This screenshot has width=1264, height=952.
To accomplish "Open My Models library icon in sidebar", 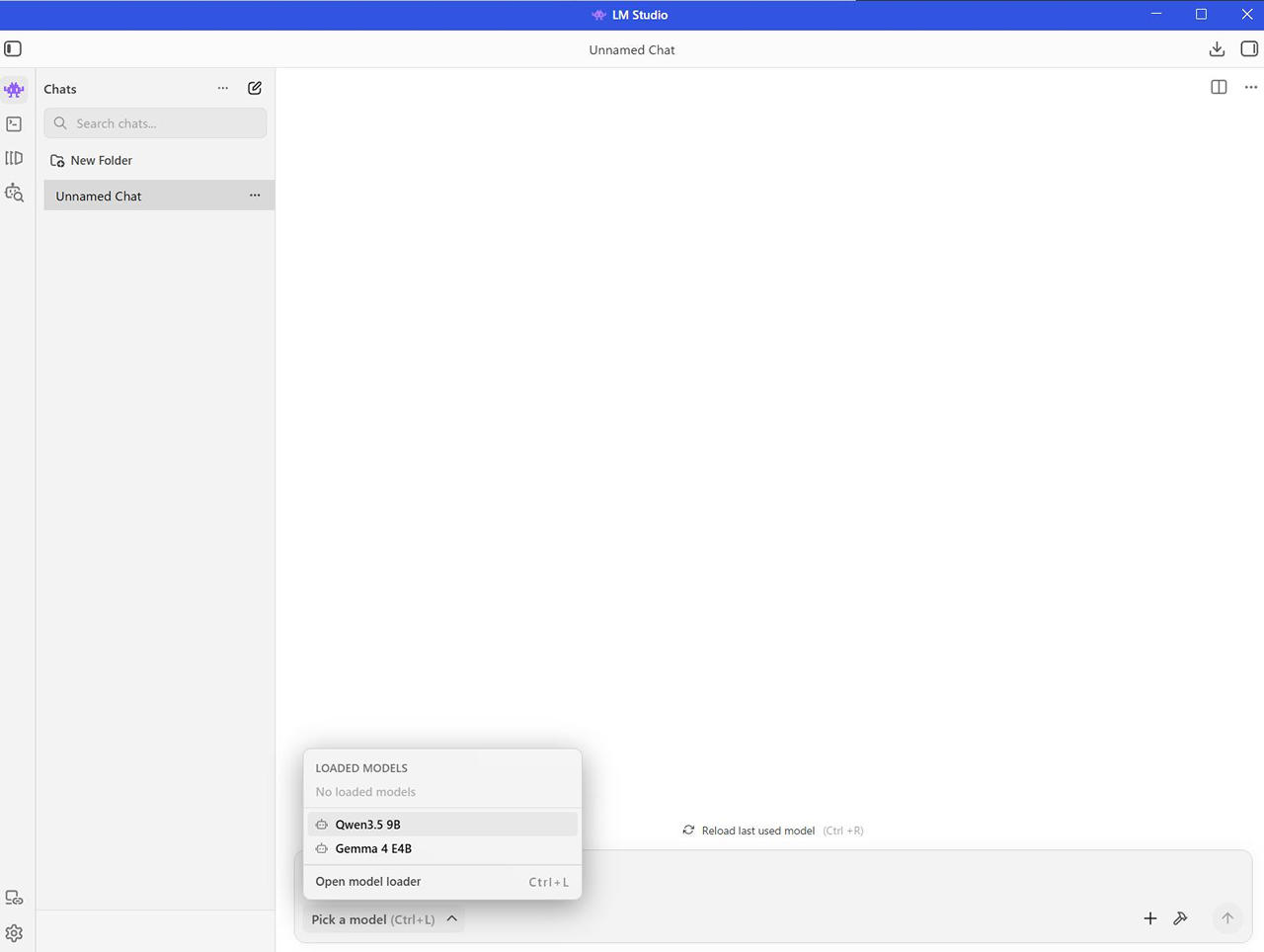I will (x=14, y=158).
